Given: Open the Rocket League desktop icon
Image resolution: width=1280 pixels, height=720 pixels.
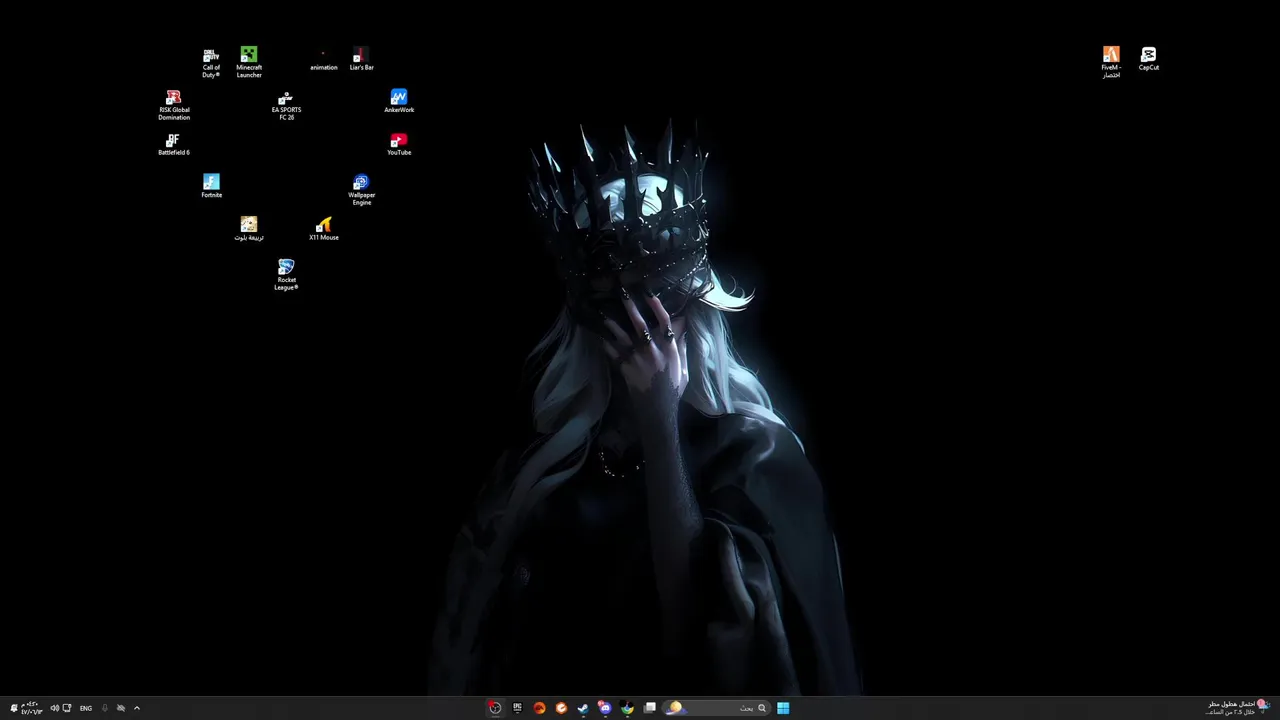Looking at the screenshot, I should (286, 275).
